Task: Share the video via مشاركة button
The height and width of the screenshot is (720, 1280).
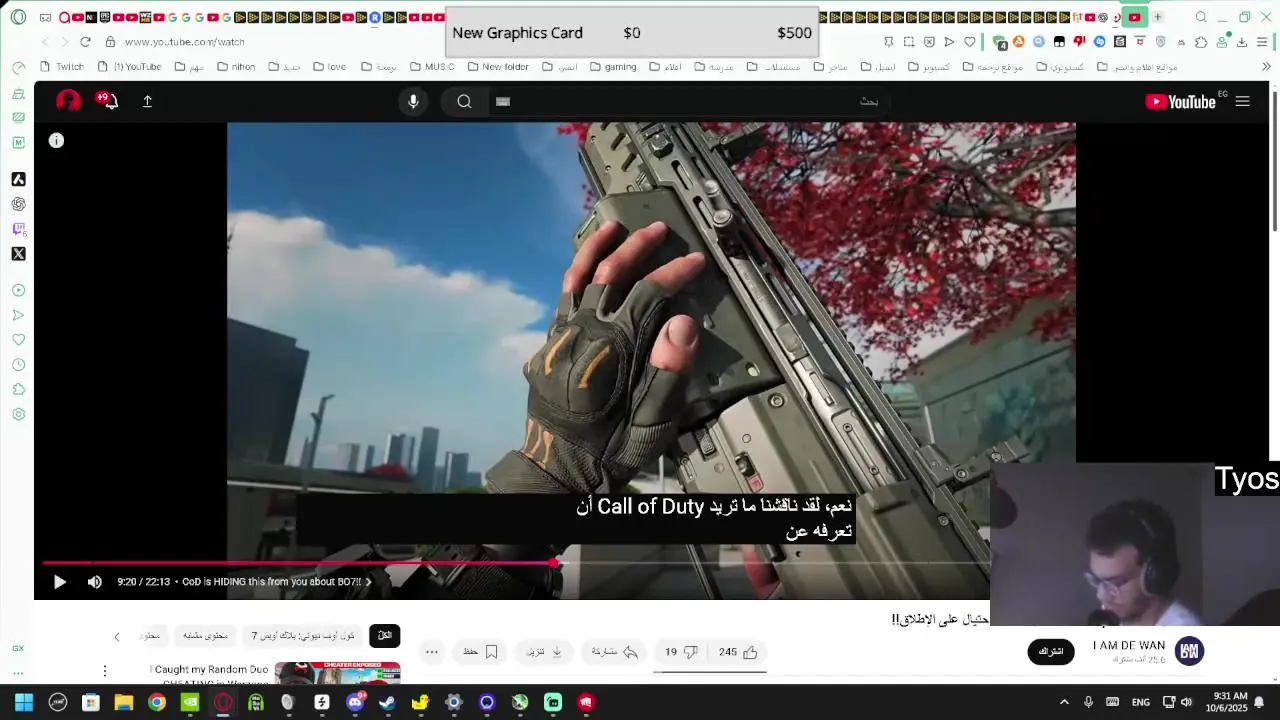Action: coord(615,652)
